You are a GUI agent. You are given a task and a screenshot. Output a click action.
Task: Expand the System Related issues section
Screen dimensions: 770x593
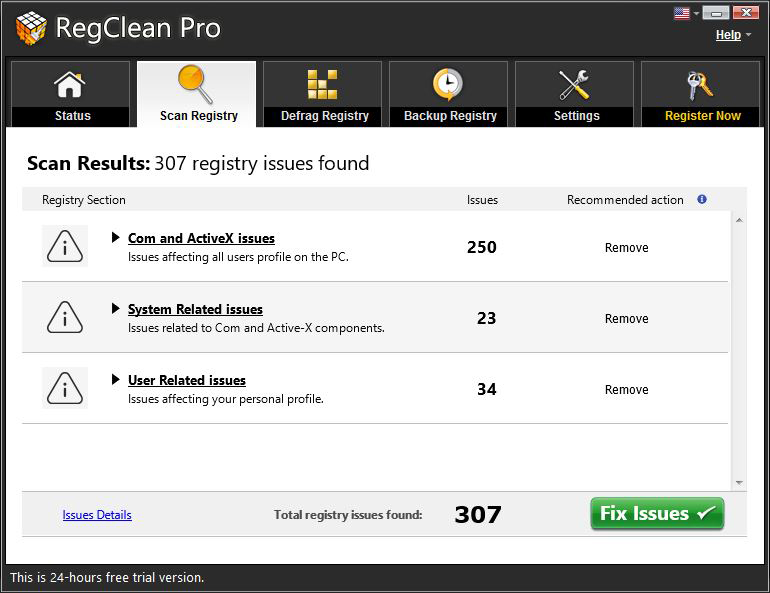(116, 309)
